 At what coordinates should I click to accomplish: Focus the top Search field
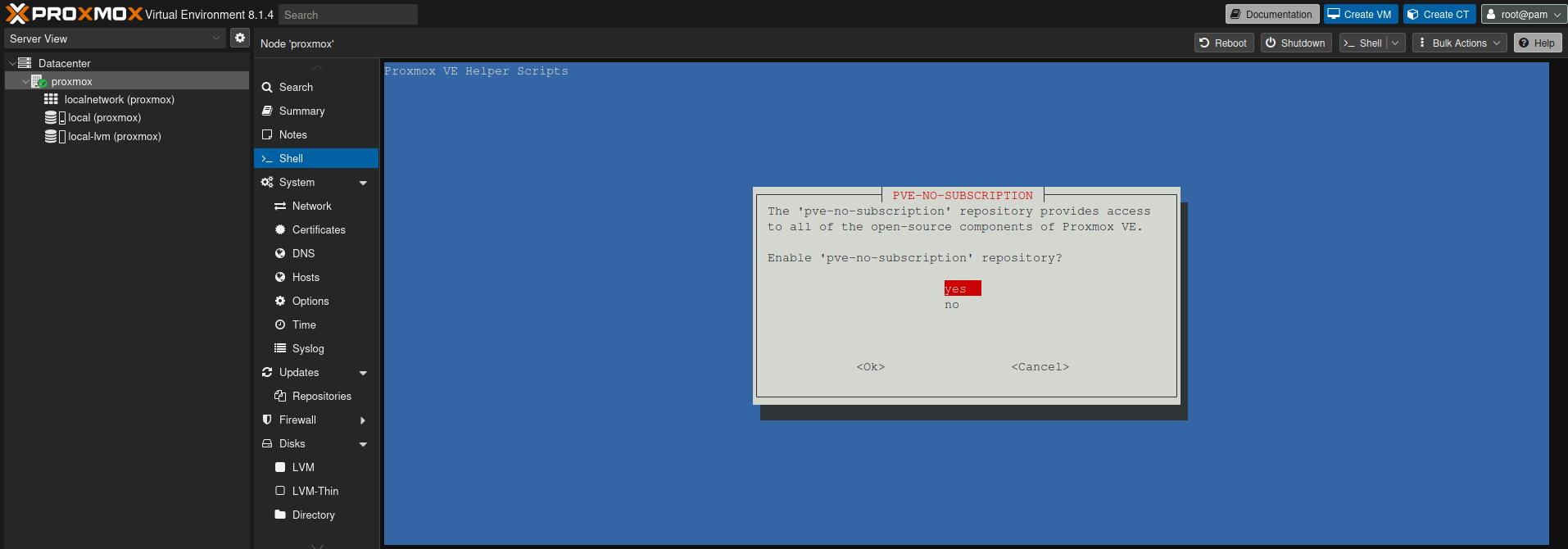(x=348, y=15)
